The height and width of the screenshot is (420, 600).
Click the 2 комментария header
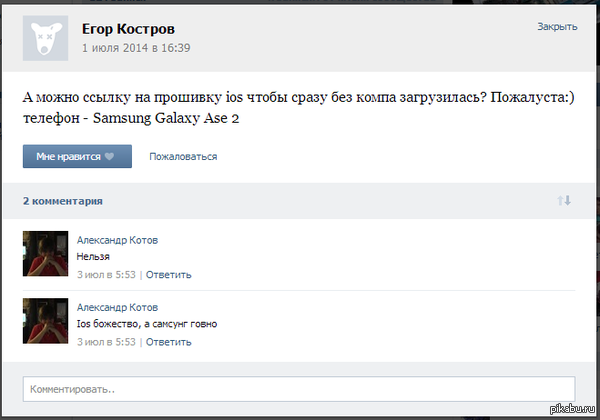tap(62, 201)
